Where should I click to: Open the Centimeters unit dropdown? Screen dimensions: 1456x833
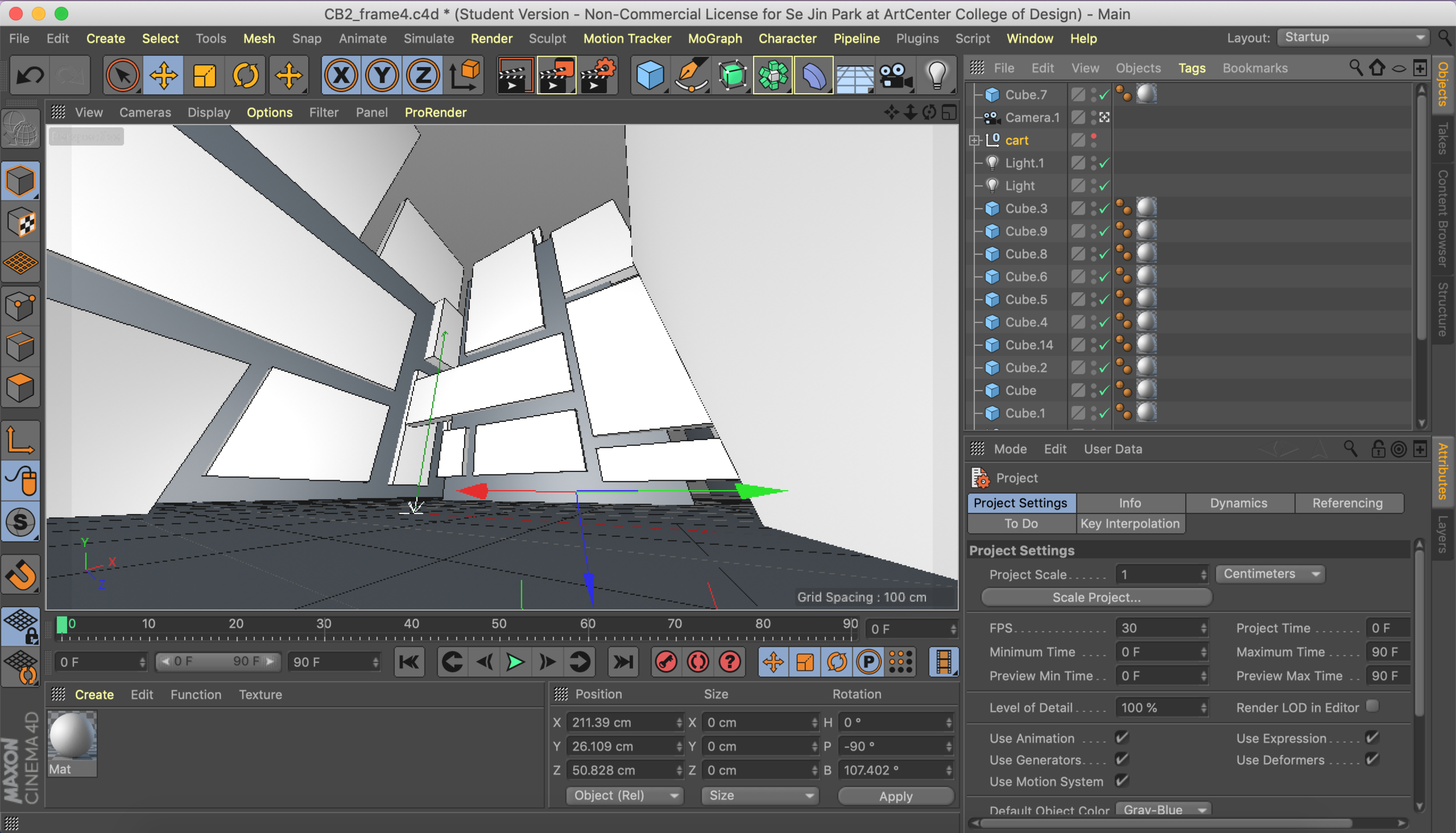coord(1270,574)
